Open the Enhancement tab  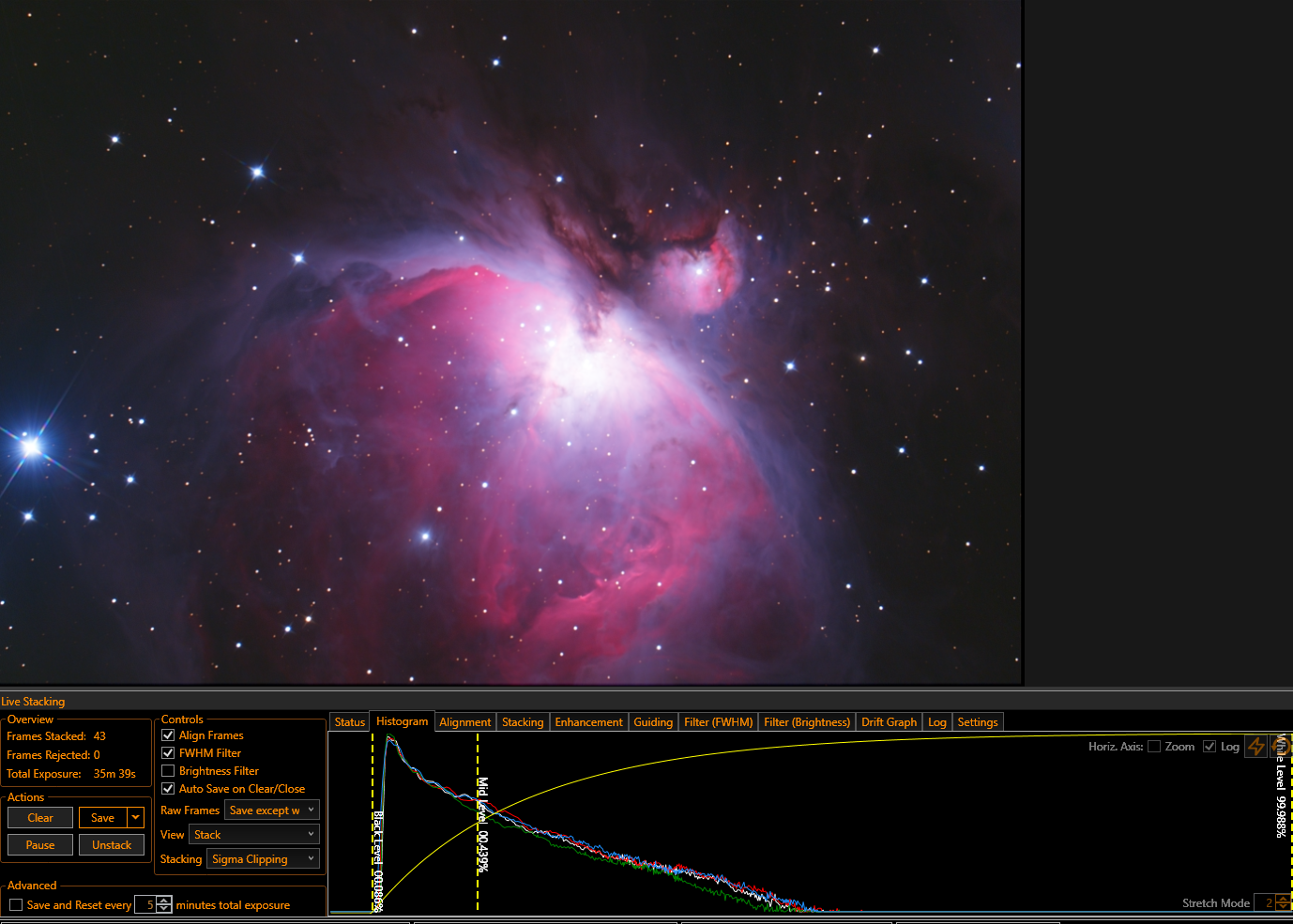click(x=588, y=722)
